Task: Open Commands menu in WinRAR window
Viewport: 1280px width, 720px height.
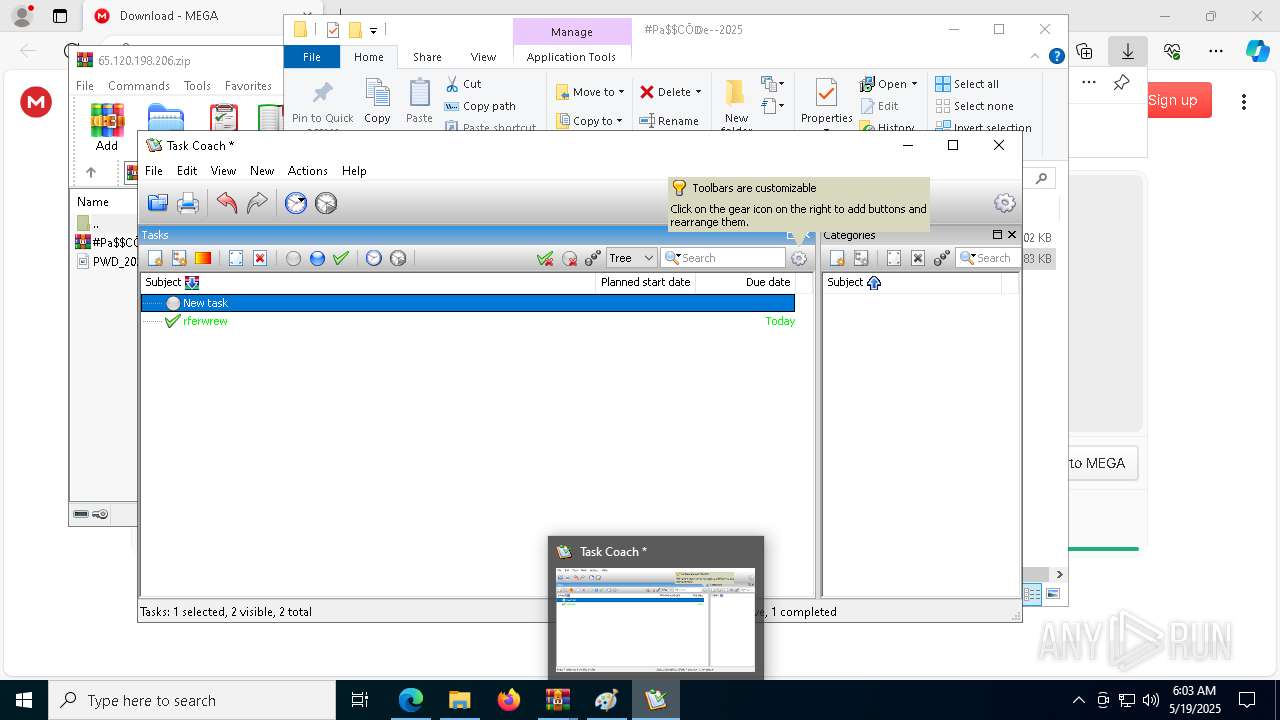Action: coord(139,86)
